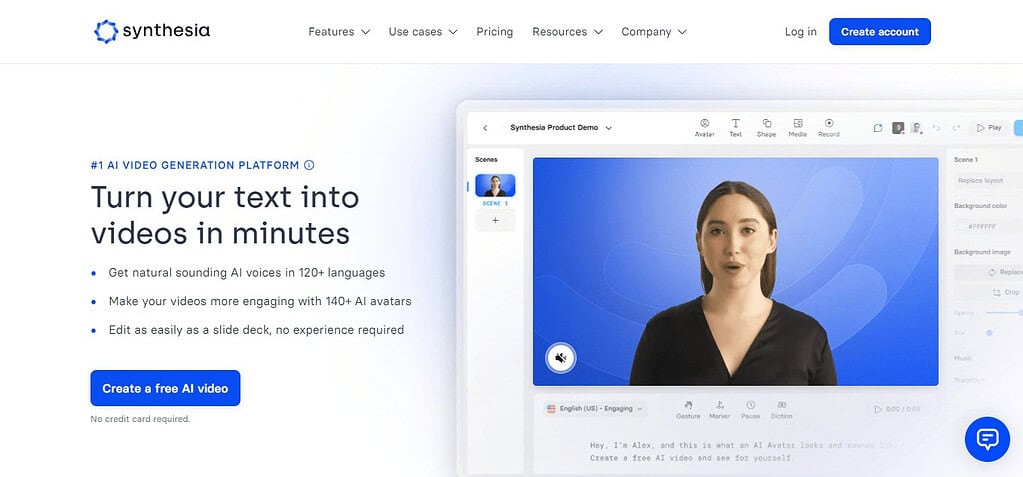1023x477 pixels.
Task: Insert a Pause with clock icon
Action: 750,410
